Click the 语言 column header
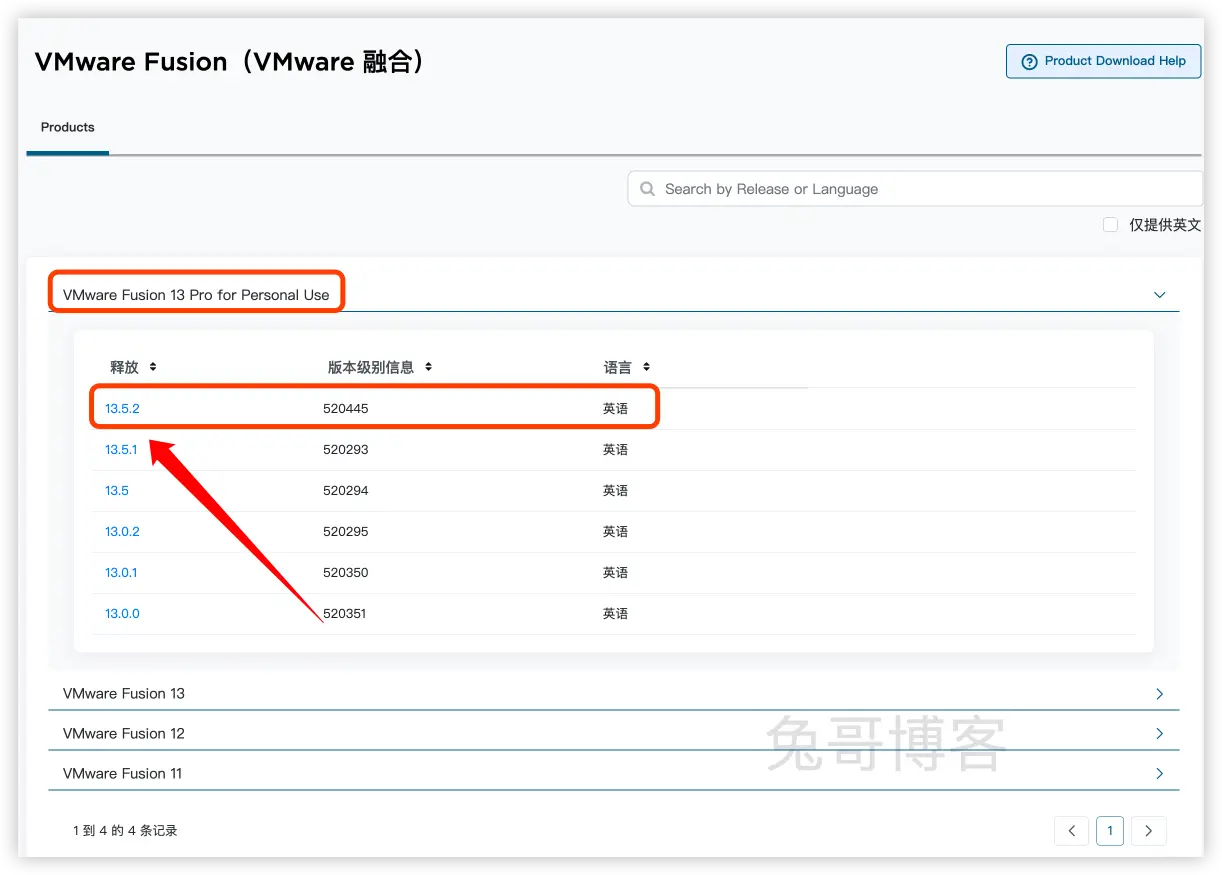The width and height of the screenshot is (1222, 875). click(618, 367)
